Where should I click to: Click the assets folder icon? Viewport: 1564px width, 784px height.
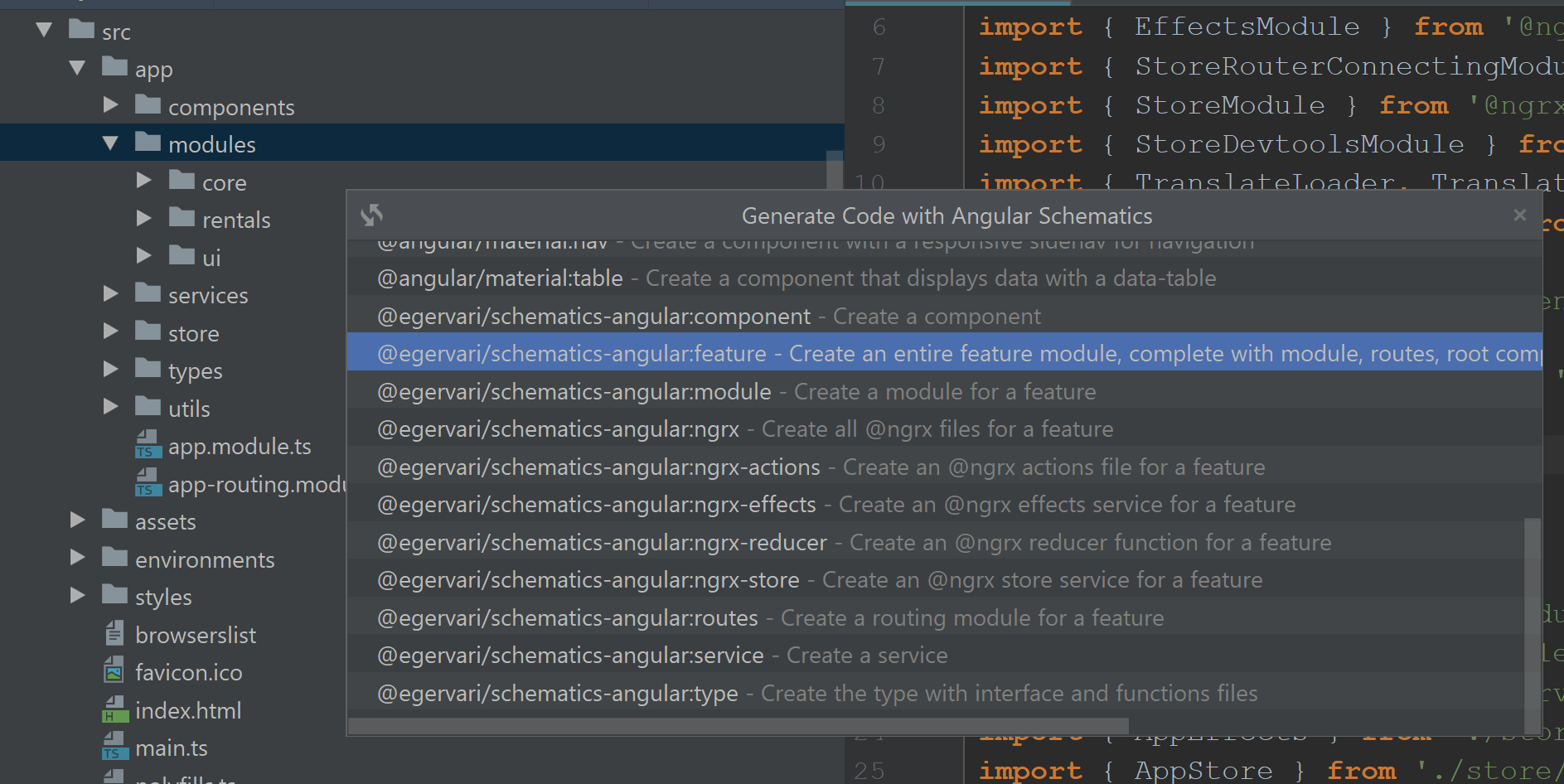click(x=114, y=519)
